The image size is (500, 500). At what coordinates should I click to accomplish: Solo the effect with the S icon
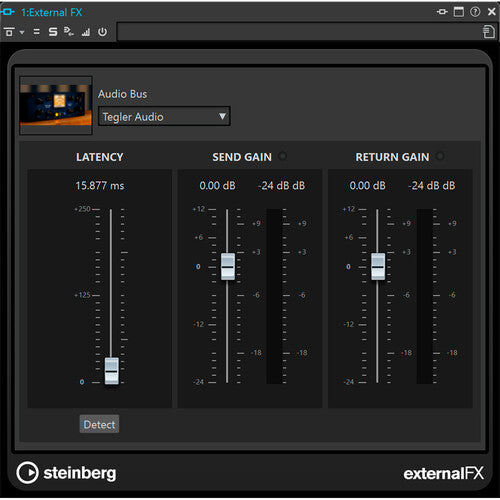tap(53, 32)
